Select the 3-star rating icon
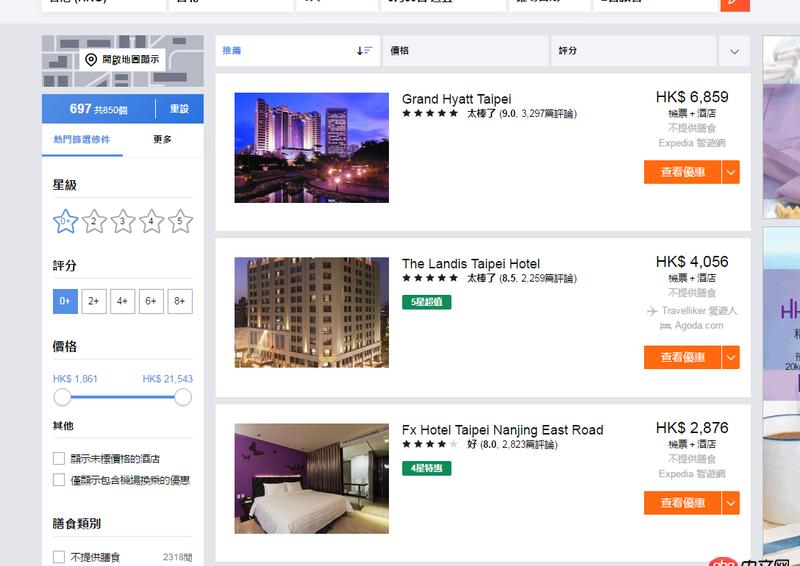Screen dimensions: 800x566 pyautogui.click(x=122, y=222)
